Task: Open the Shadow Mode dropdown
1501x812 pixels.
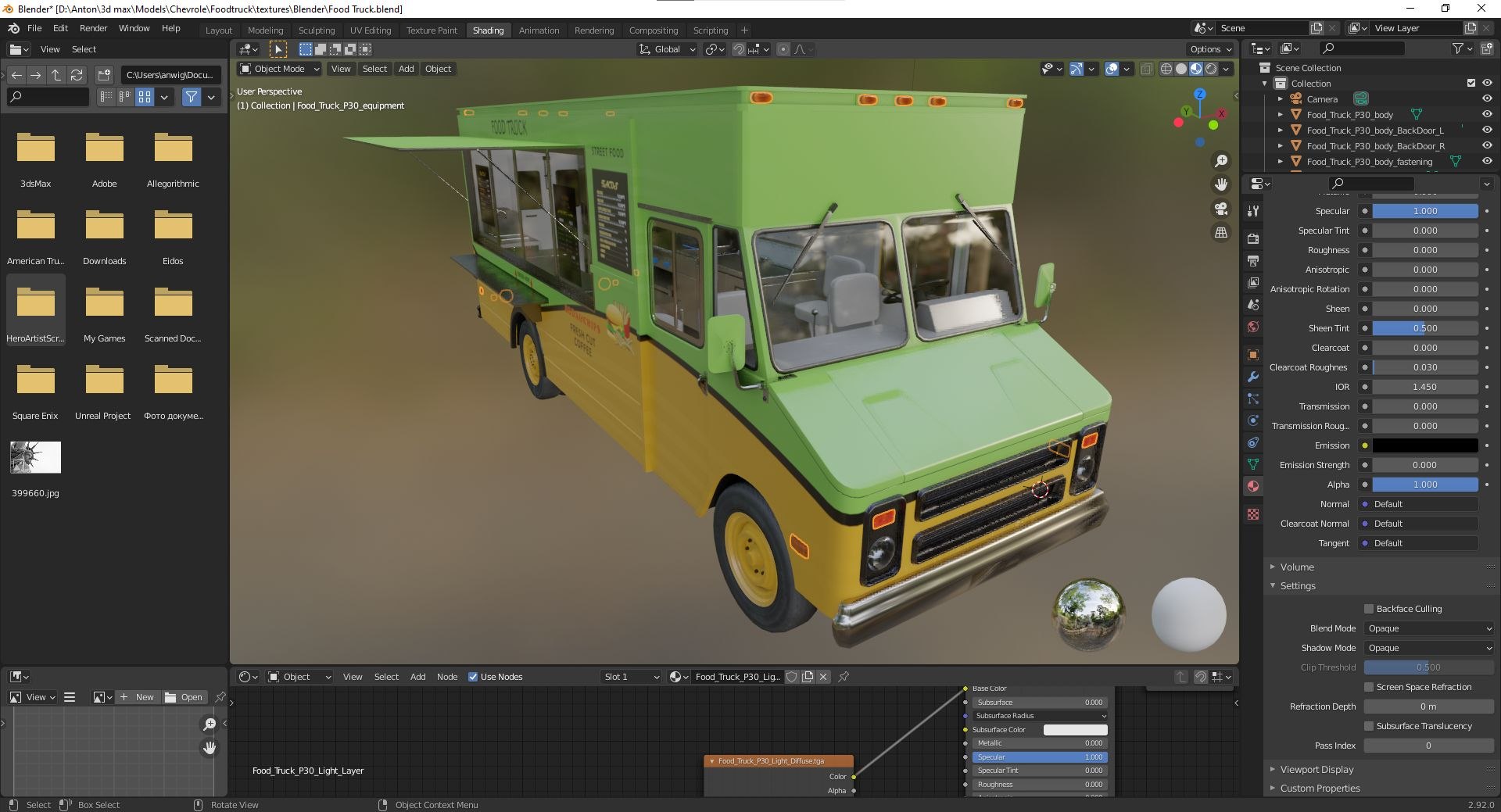Action: pos(1429,648)
